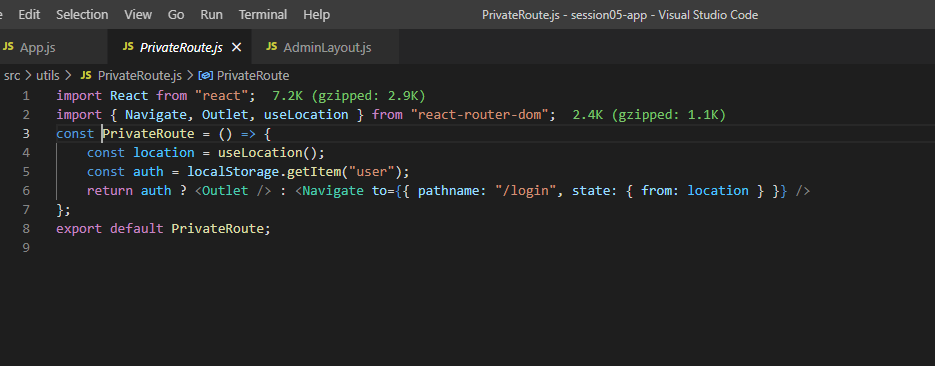Open the Terminal menu
The width and height of the screenshot is (935, 366).
click(262, 14)
